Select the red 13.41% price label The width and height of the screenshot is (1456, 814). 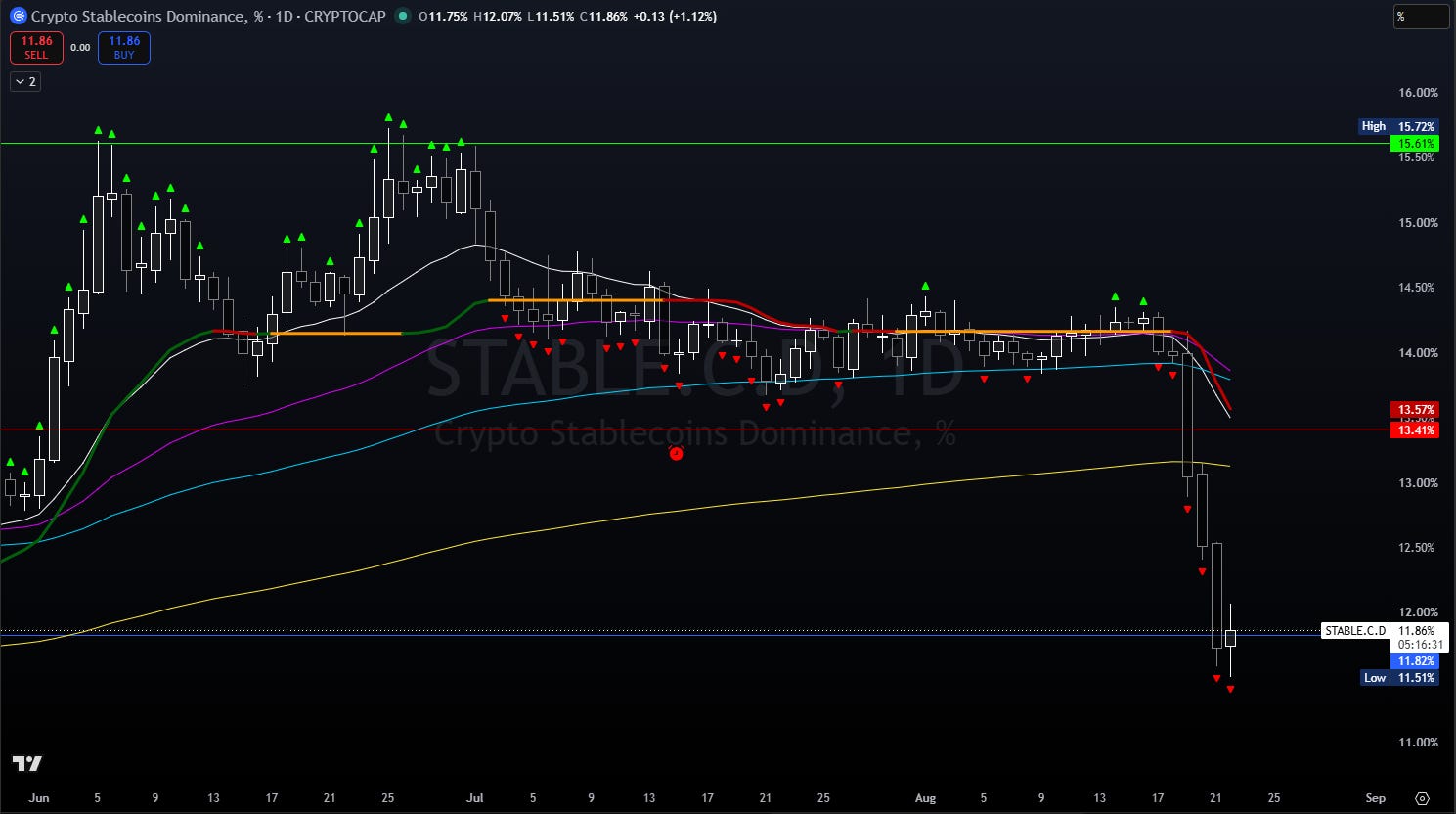click(1414, 430)
